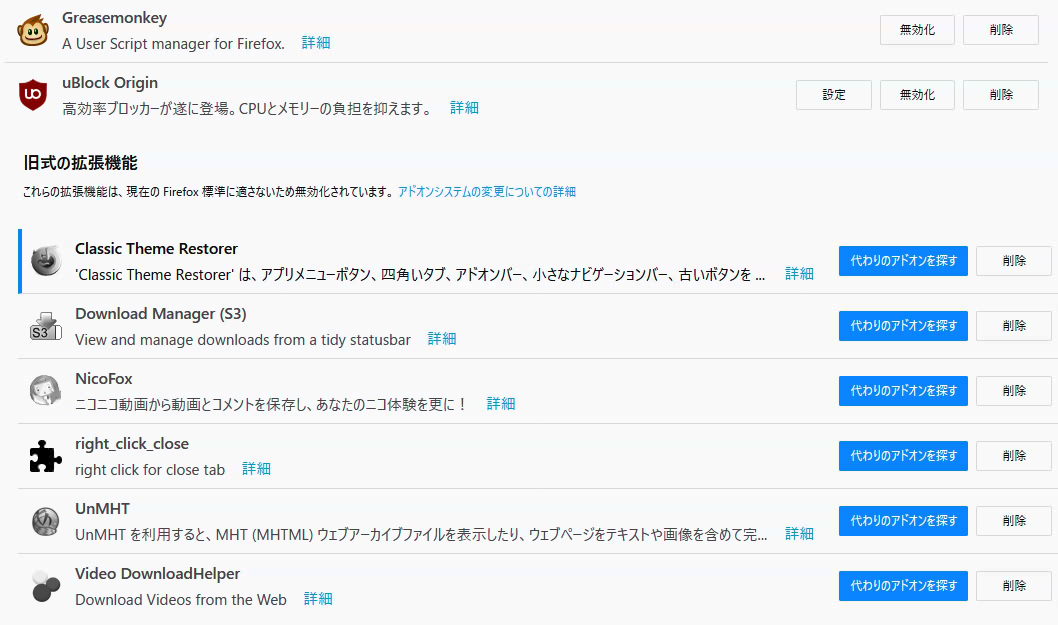The width and height of the screenshot is (1058, 625).
Task: Click the Video DownloadHelper icon
Action: (46, 586)
